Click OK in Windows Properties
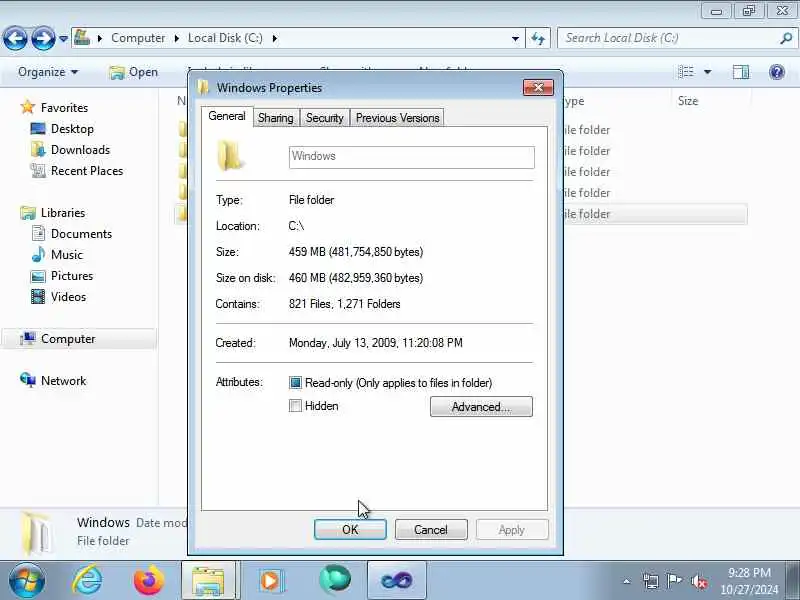800x600 pixels. click(x=350, y=530)
